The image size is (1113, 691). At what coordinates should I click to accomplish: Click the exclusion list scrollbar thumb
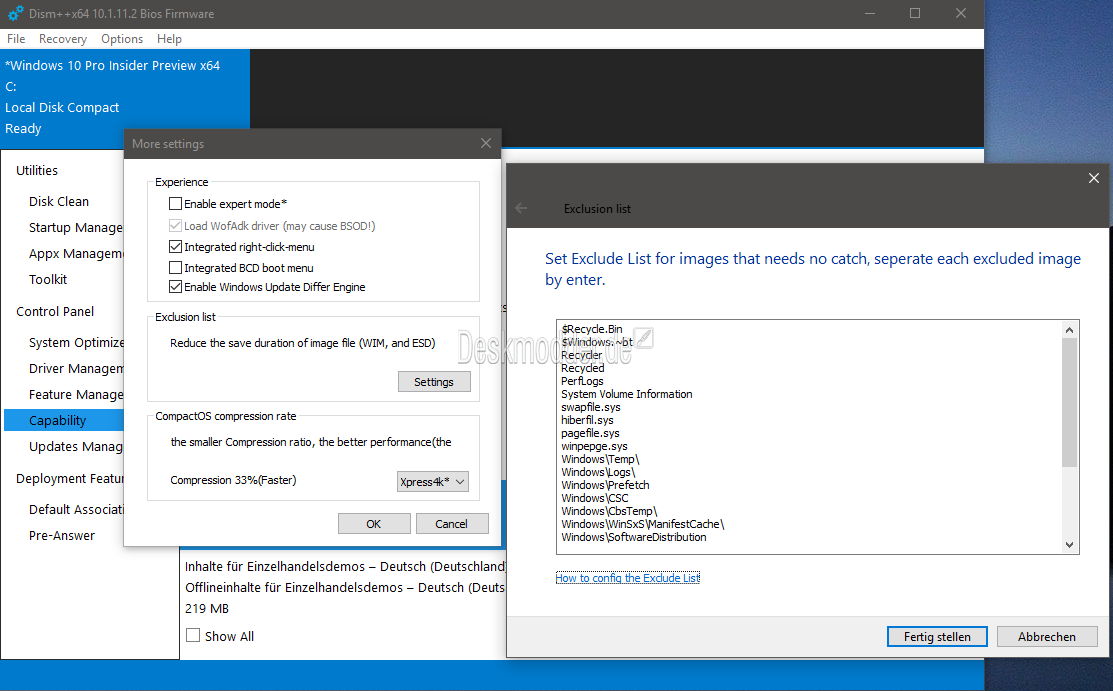(1069, 402)
